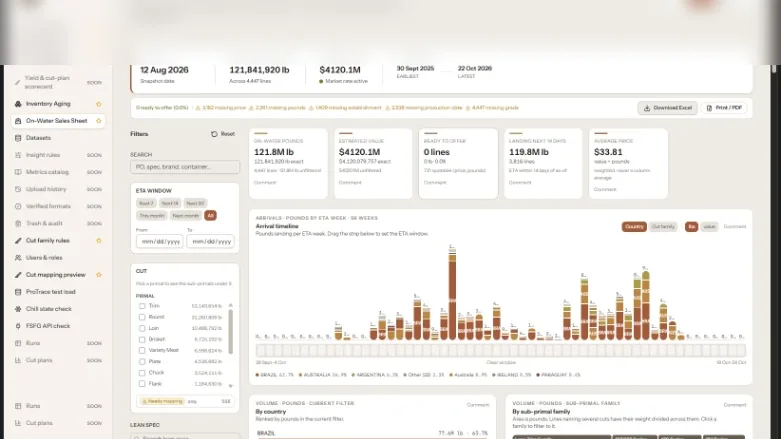Click the FSFG API check plug icon
The height and width of the screenshot is (439, 781).
(x=18, y=326)
